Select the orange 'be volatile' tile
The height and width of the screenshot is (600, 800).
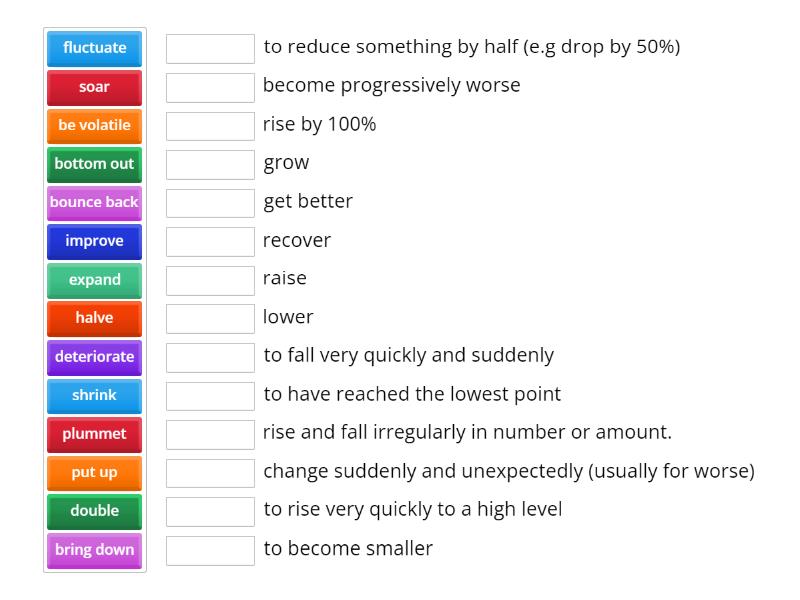tap(94, 126)
